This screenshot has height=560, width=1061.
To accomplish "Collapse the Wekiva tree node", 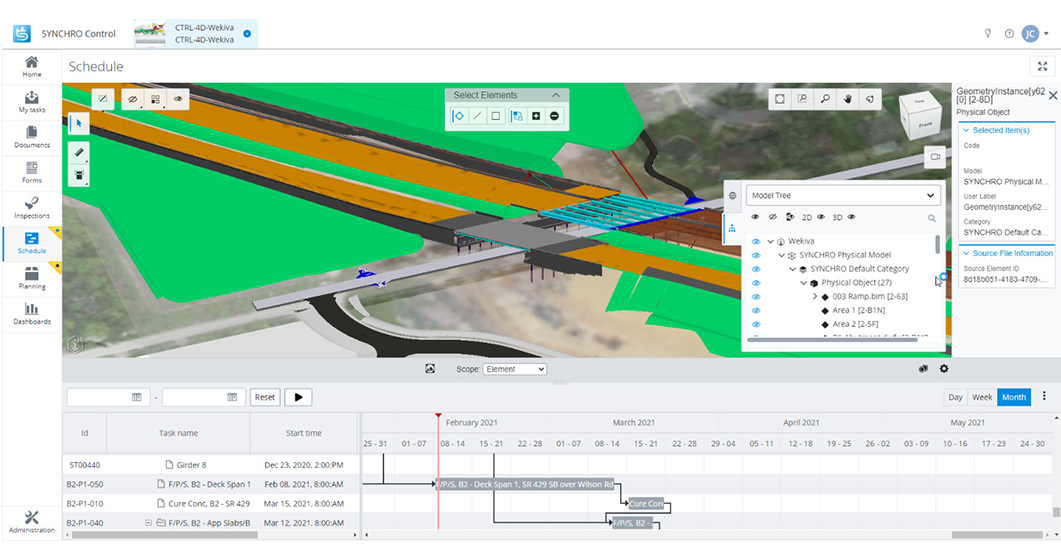I will click(770, 241).
